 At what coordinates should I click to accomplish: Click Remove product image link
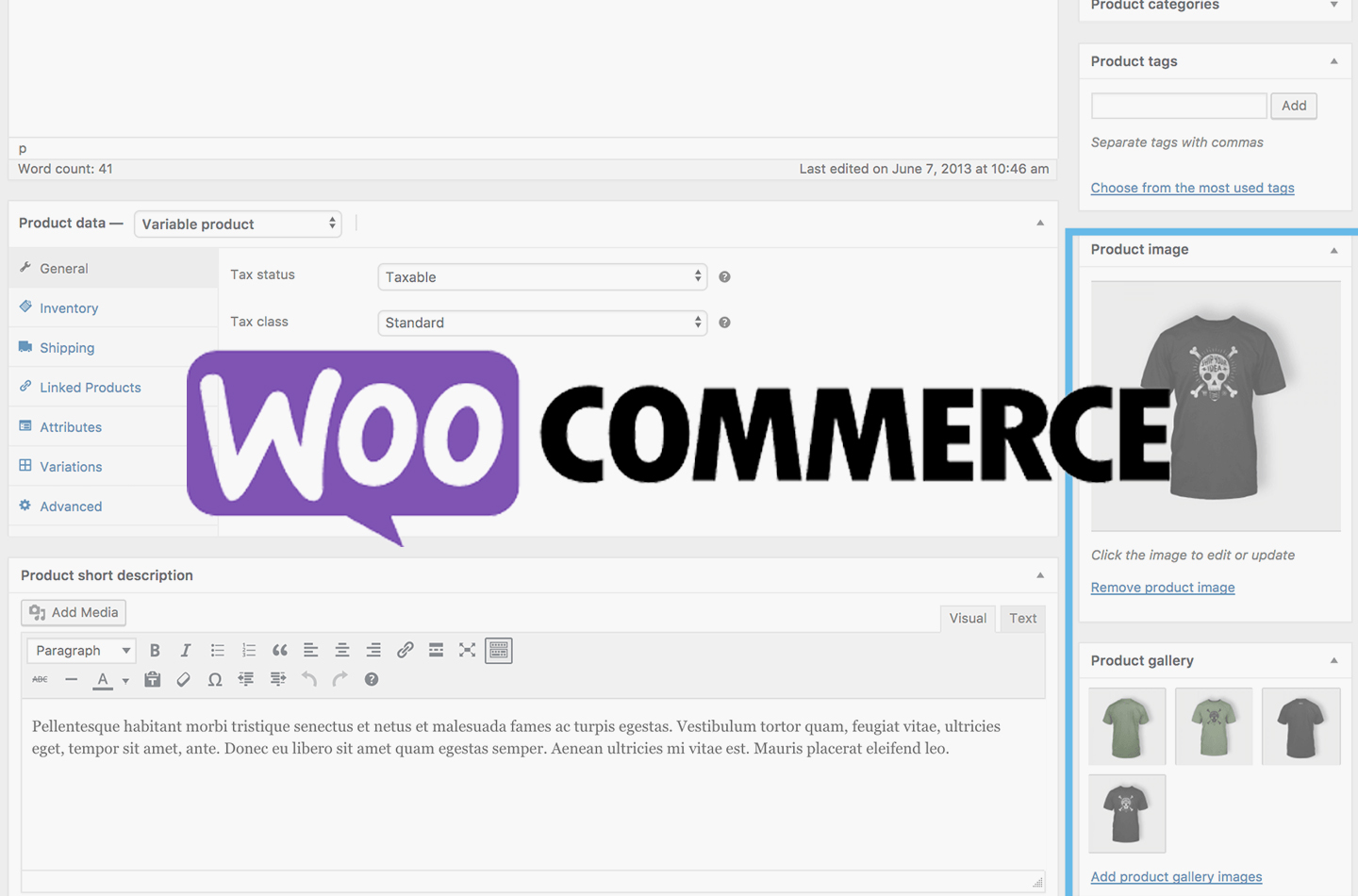click(x=1163, y=587)
